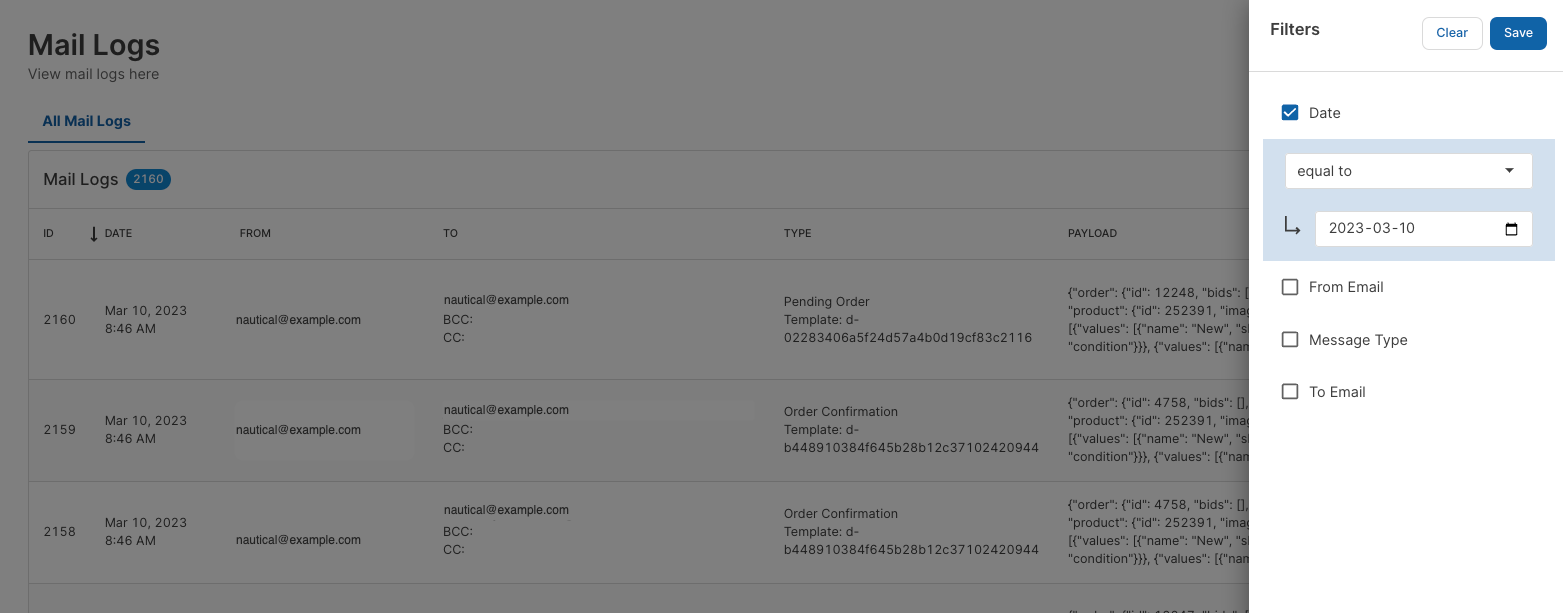1563x613 pixels.
Task: Click the sort arrow next to DATE column
Action: (x=94, y=234)
